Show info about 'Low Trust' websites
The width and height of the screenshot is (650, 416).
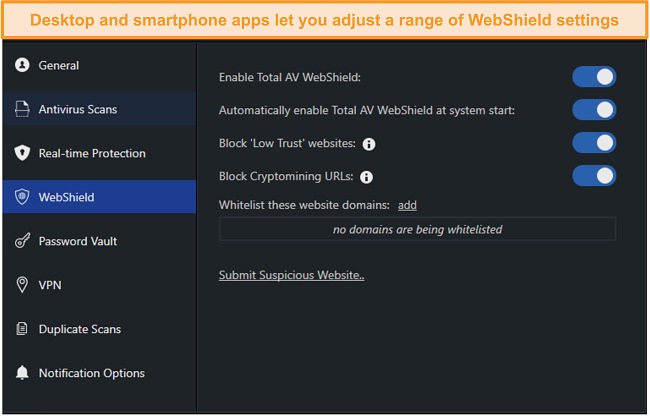369,144
